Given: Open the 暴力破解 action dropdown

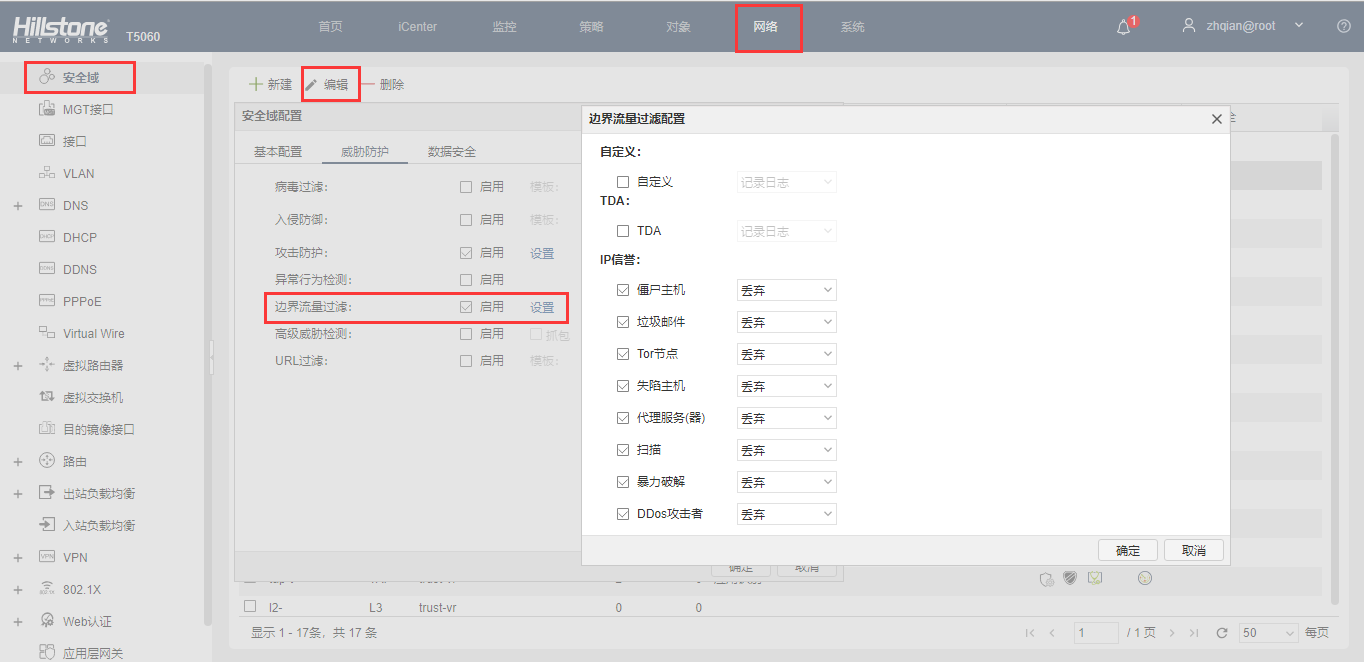Looking at the screenshot, I should click(786, 482).
